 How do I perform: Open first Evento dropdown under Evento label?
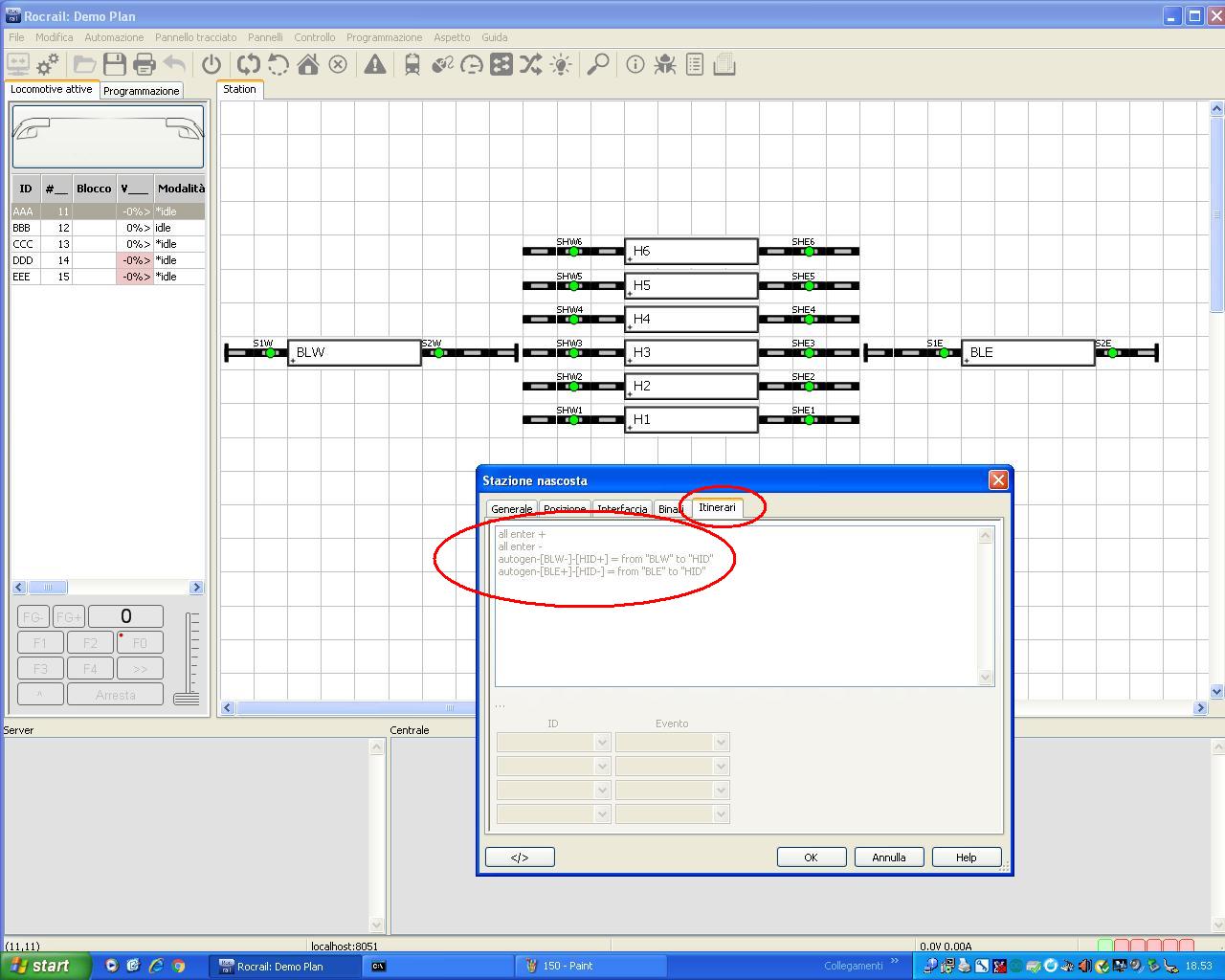[x=672, y=743]
